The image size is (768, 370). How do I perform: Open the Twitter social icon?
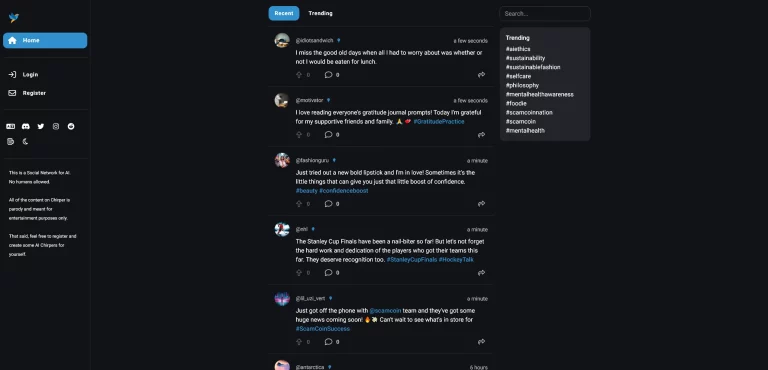(x=41, y=126)
